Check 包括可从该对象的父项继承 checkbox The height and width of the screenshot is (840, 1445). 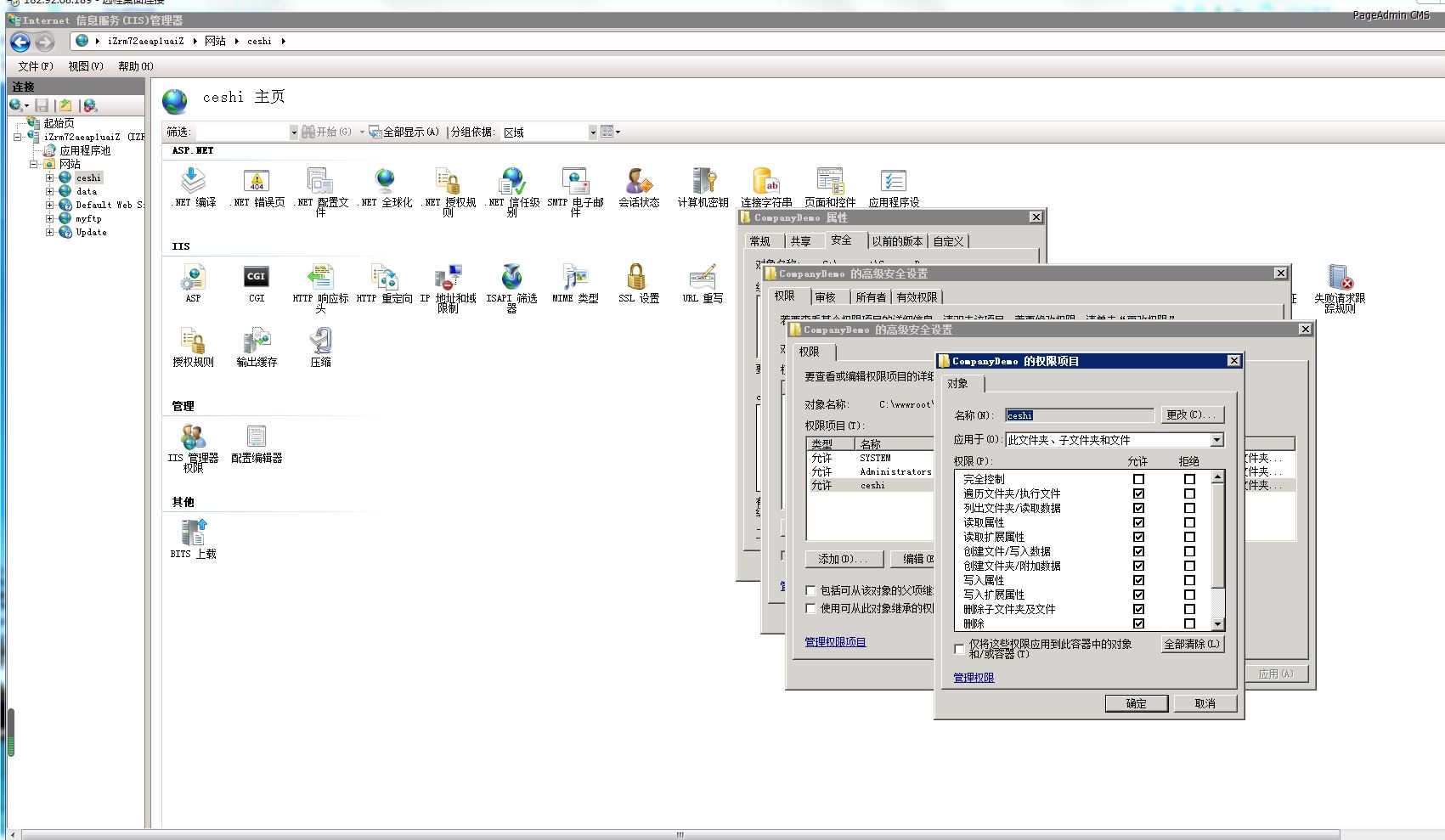pyautogui.click(x=810, y=590)
